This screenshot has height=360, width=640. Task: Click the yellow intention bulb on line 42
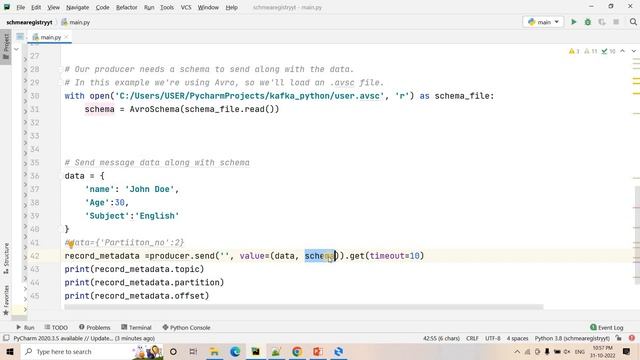(71, 244)
